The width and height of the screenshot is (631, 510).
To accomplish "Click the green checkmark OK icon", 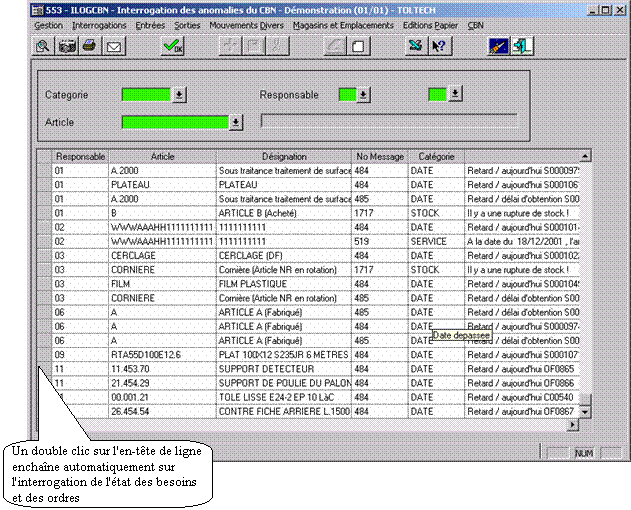I will coord(173,46).
